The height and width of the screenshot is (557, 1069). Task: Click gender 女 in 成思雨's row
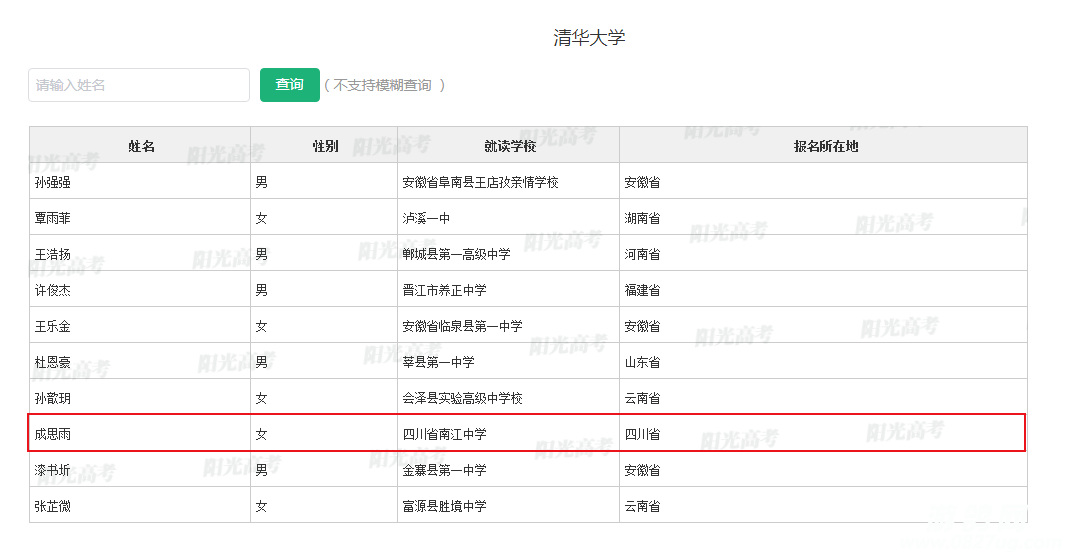261,434
